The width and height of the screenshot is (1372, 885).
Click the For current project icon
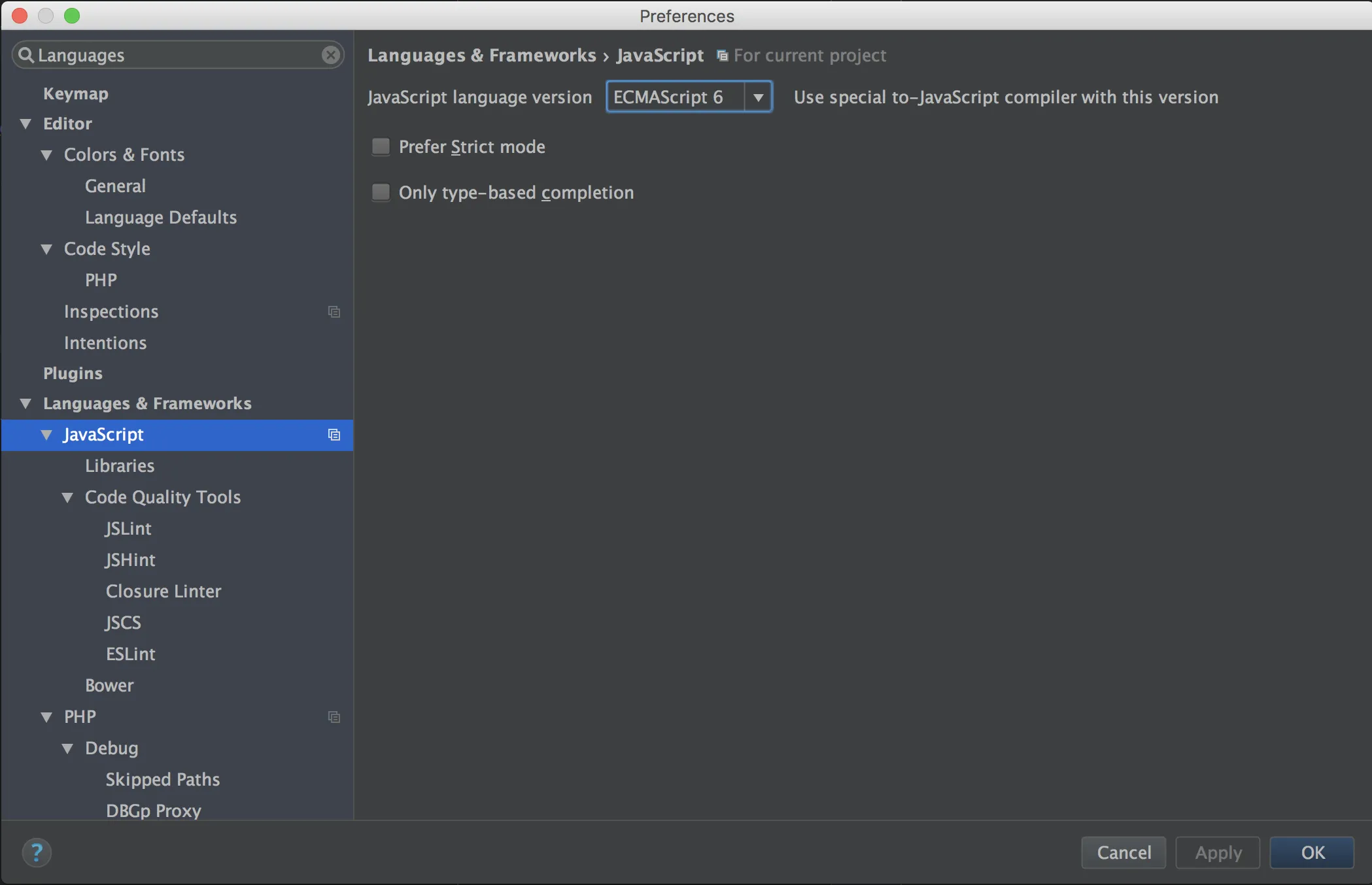point(722,56)
